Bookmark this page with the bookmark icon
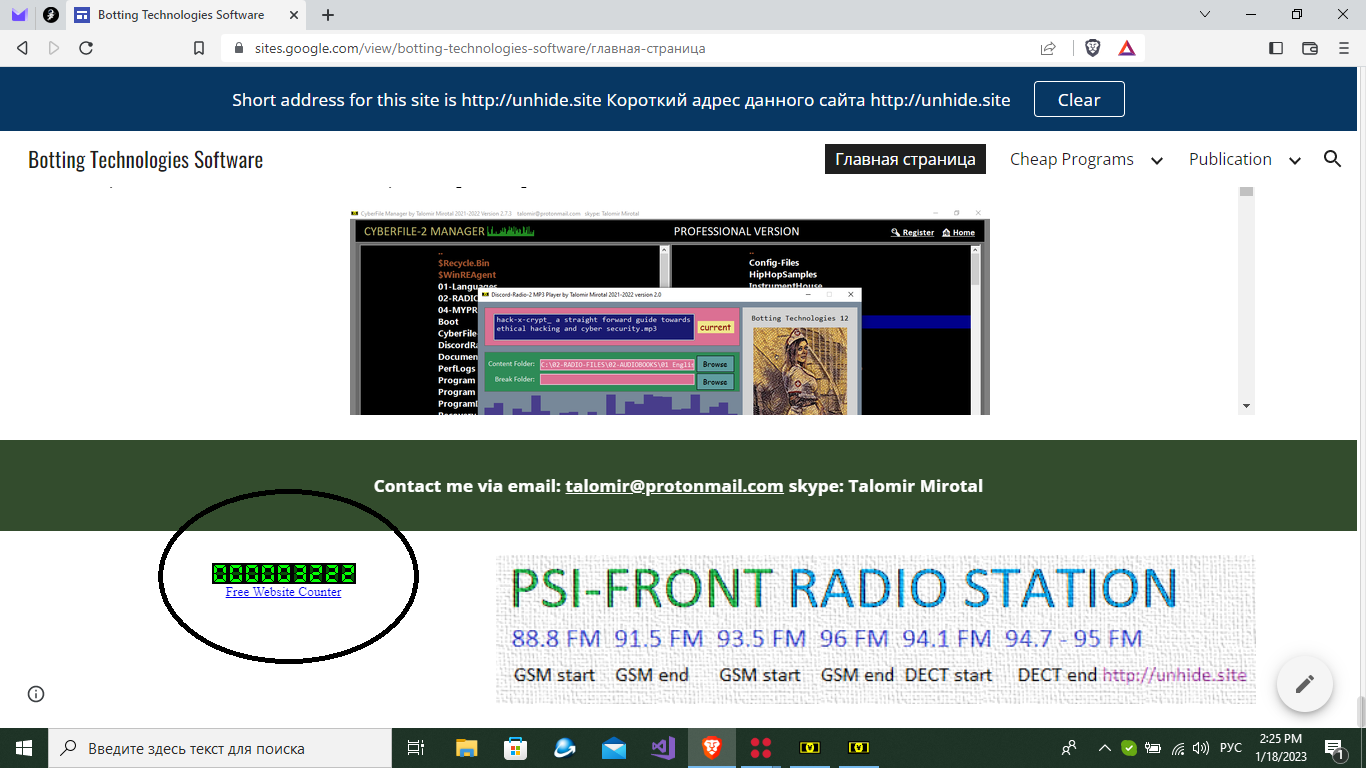 (199, 48)
